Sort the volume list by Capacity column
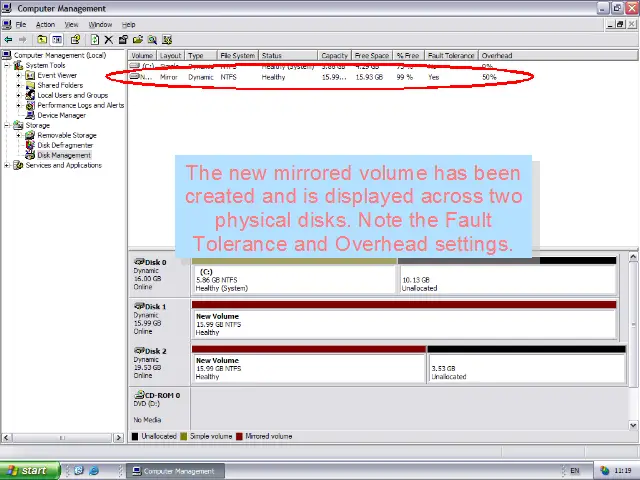 [x=334, y=56]
